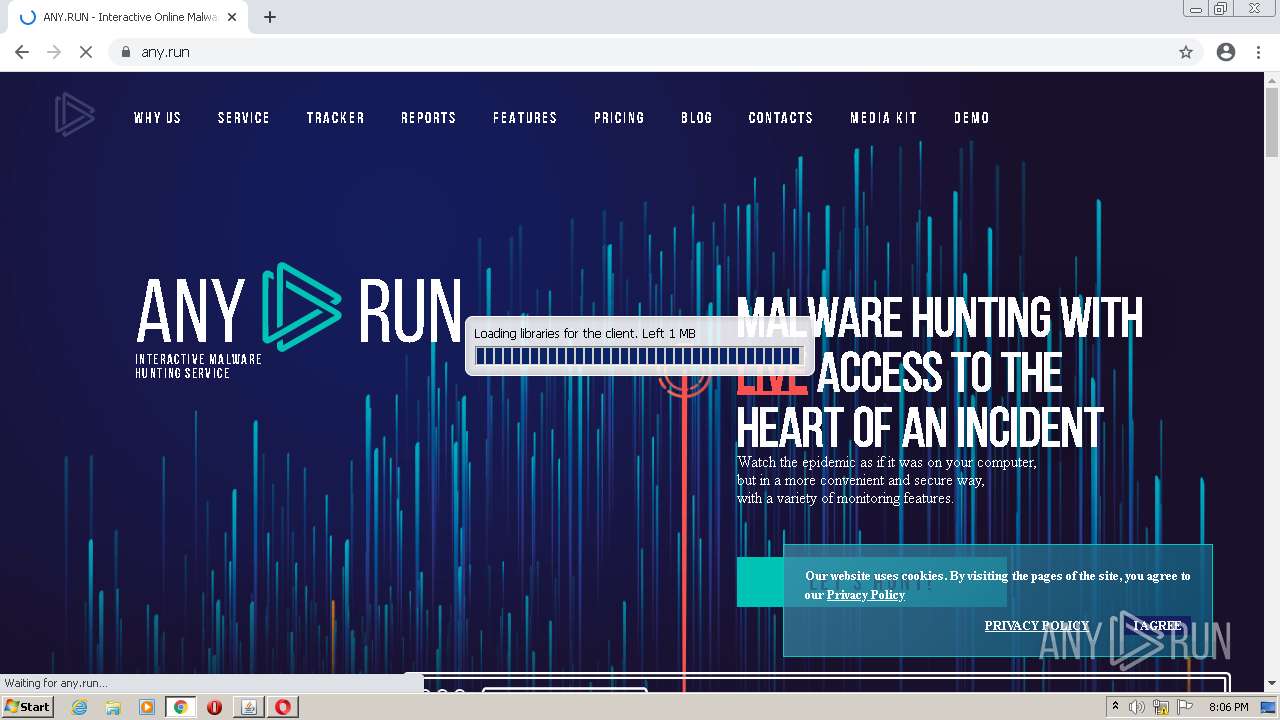
Task: Bookmark this page with the star
Action: (1186, 52)
